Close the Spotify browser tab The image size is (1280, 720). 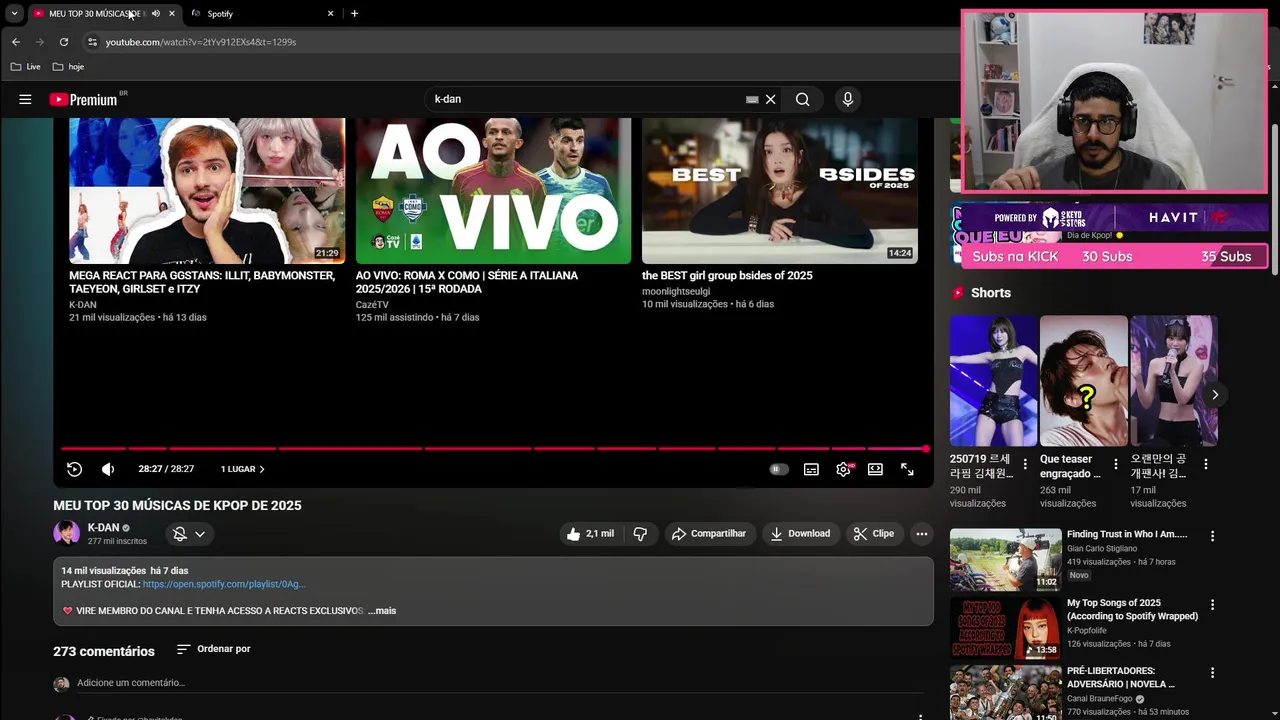pyautogui.click(x=330, y=14)
